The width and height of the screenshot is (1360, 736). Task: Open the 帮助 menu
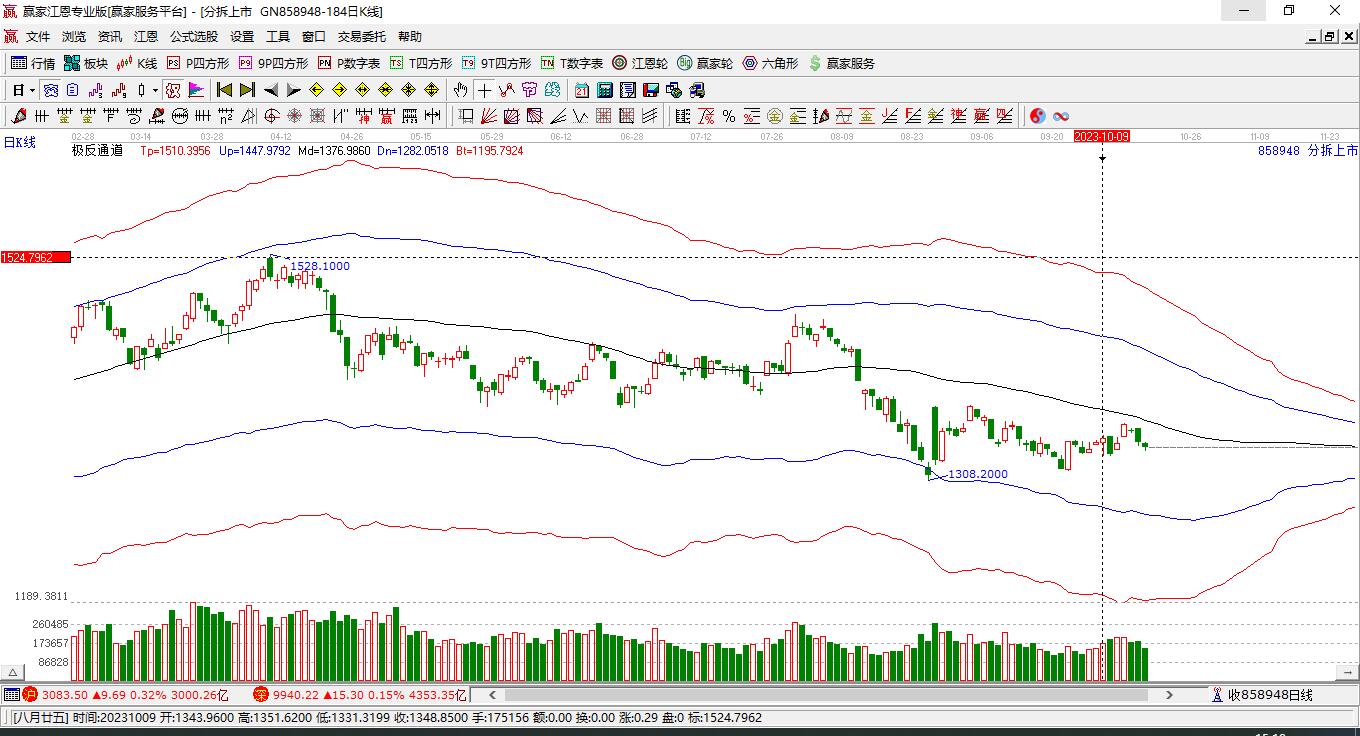pyautogui.click(x=410, y=37)
